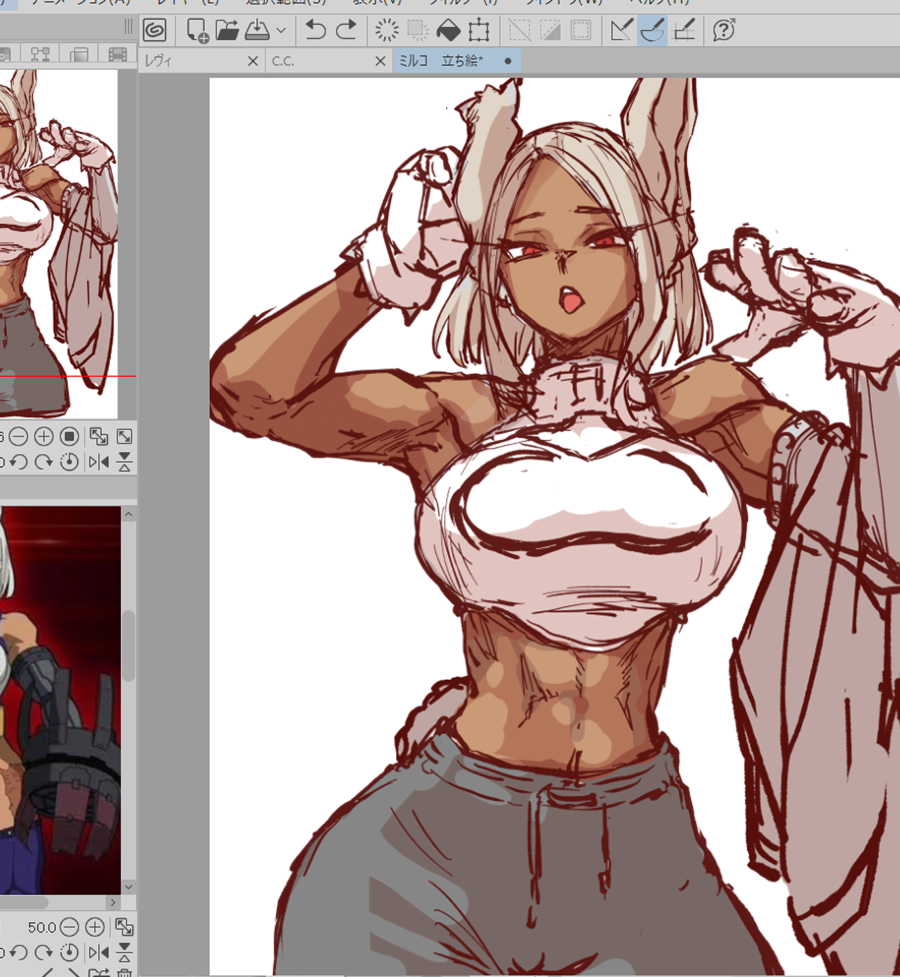This screenshot has width=900, height=977.
Task: Click the Sub View horizontal scrollbar thumb
Action: pyautogui.click(x=24, y=902)
